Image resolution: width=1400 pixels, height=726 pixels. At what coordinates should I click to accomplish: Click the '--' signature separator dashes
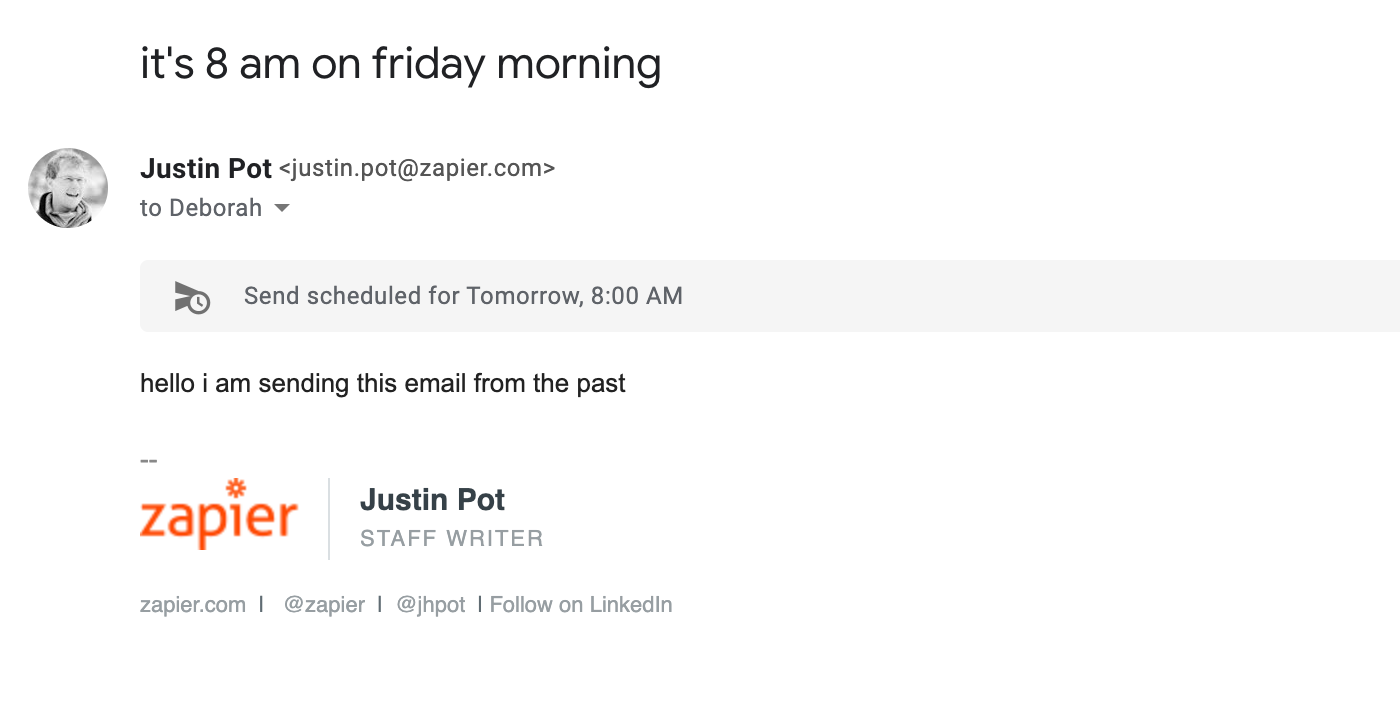(149, 461)
